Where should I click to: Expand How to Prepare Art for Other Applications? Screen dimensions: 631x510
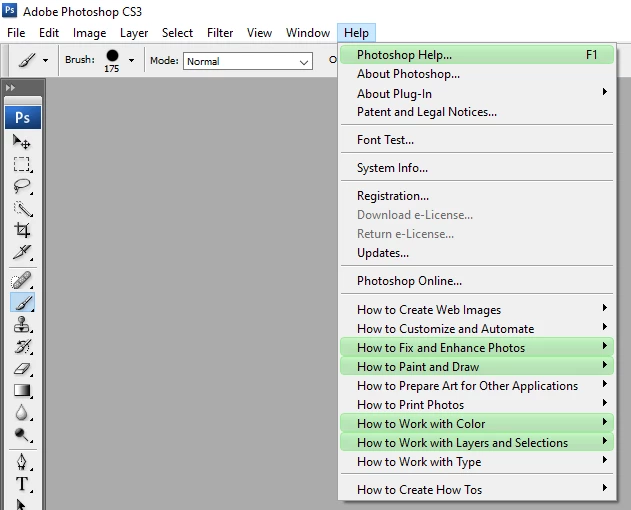(477, 386)
